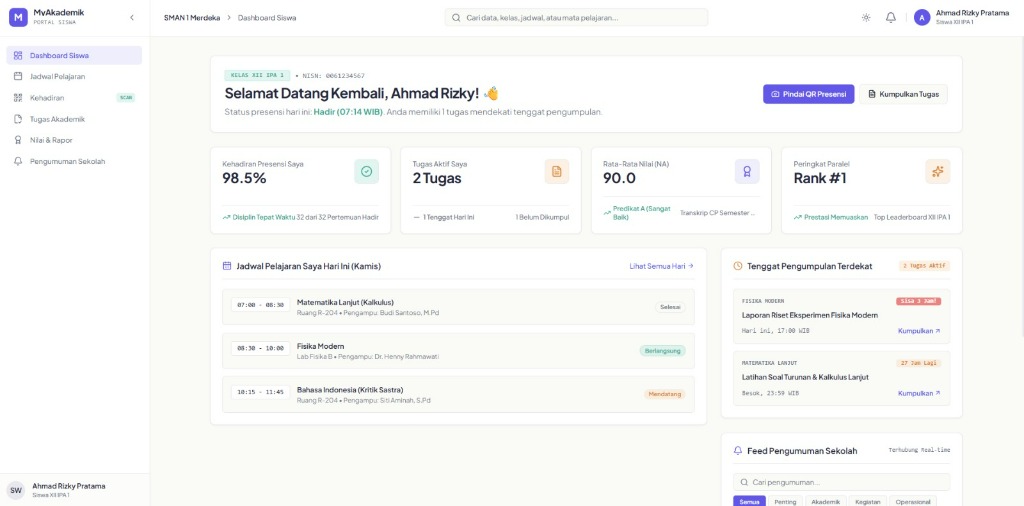Image resolution: width=1024 pixels, height=506 pixels.
Task: Click the 07:00 - 08:30 time badge
Action: (x=261, y=305)
